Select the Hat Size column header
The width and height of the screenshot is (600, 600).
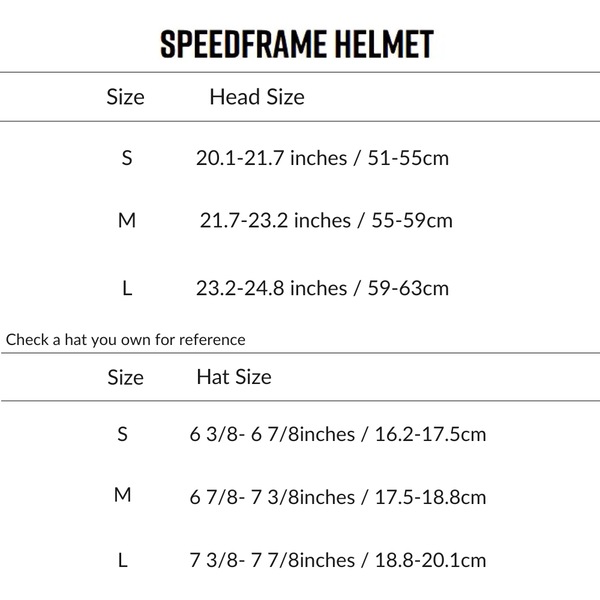(x=234, y=377)
